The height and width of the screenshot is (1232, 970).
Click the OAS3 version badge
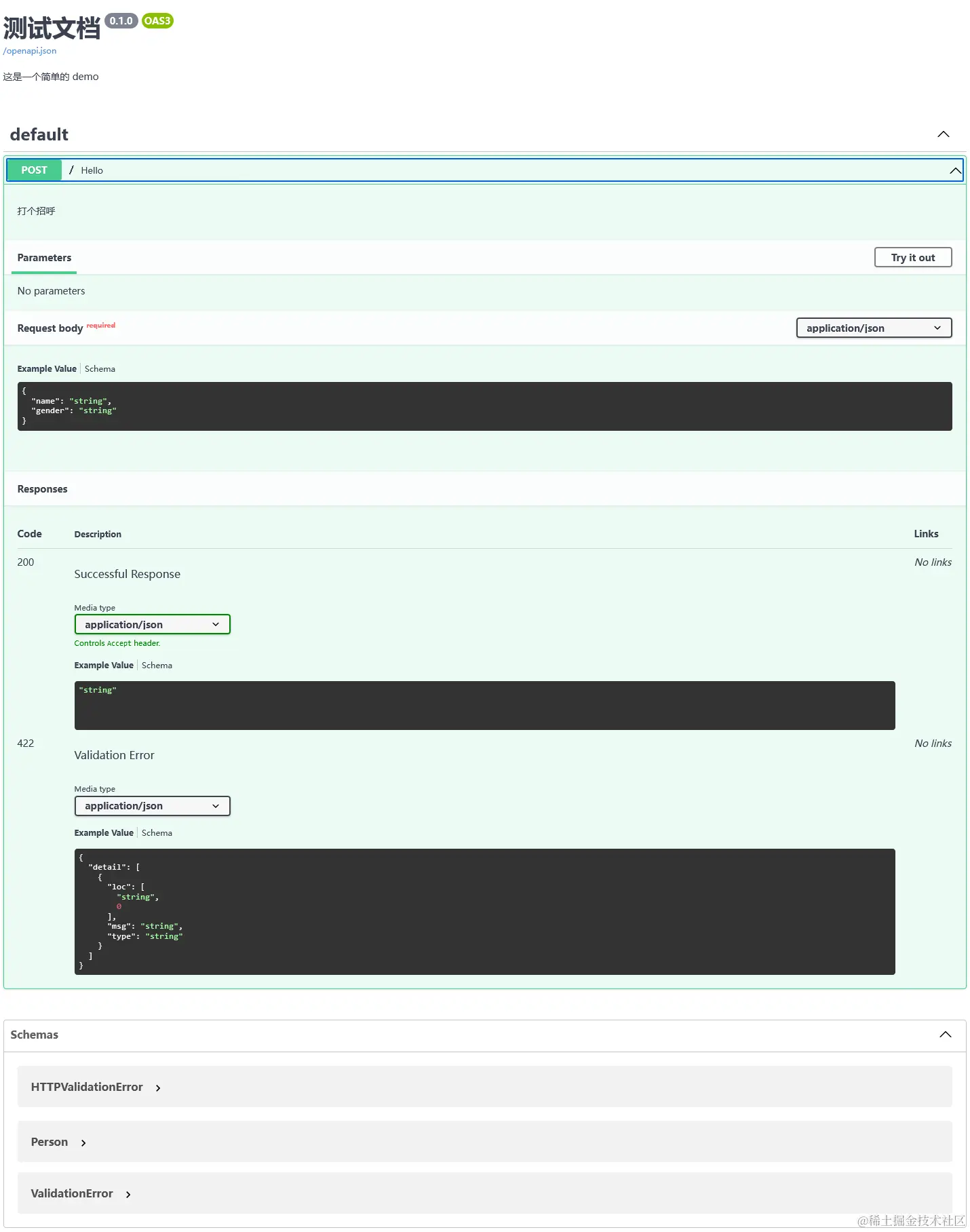157,21
